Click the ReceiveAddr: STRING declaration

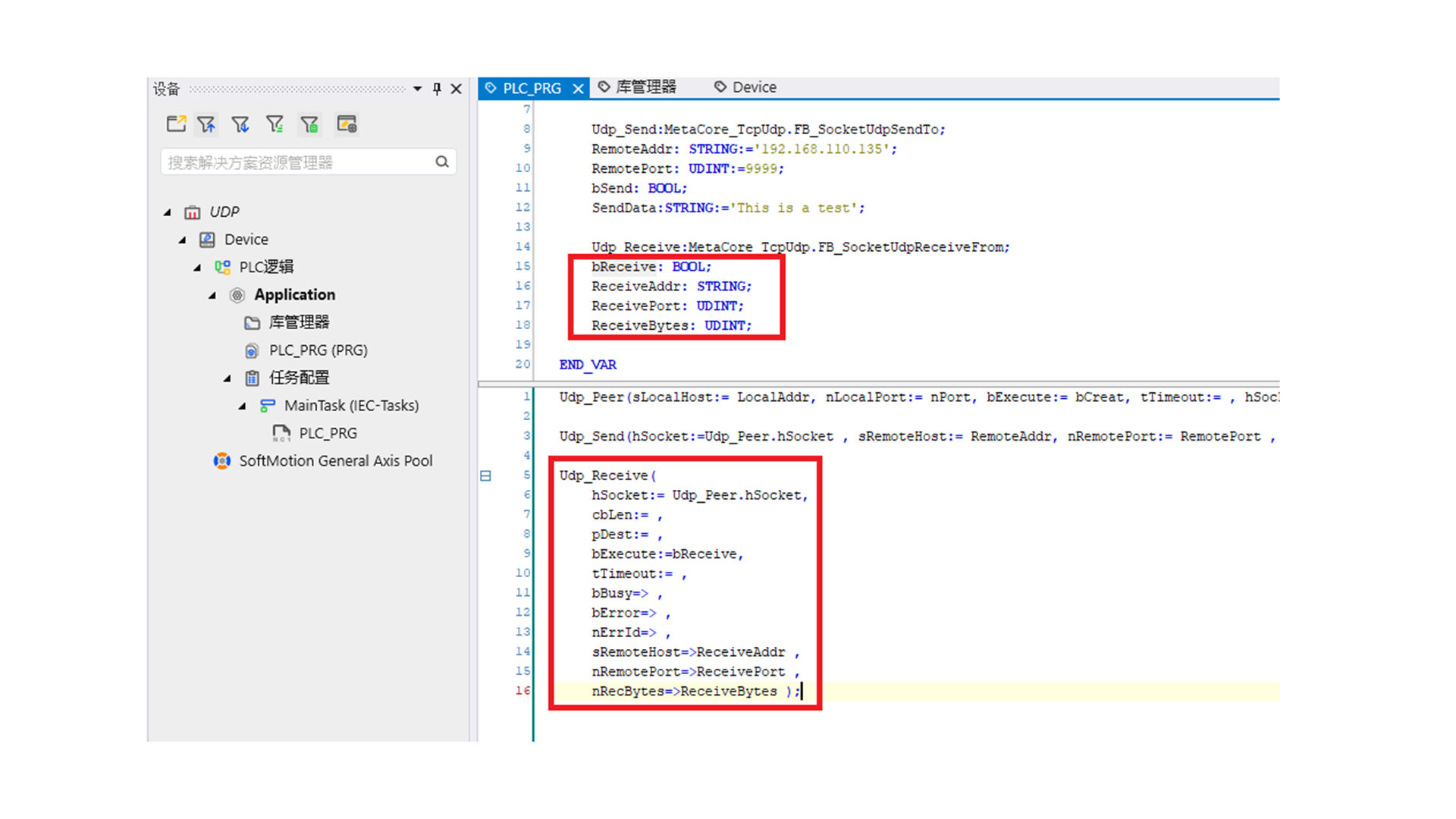(x=671, y=287)
